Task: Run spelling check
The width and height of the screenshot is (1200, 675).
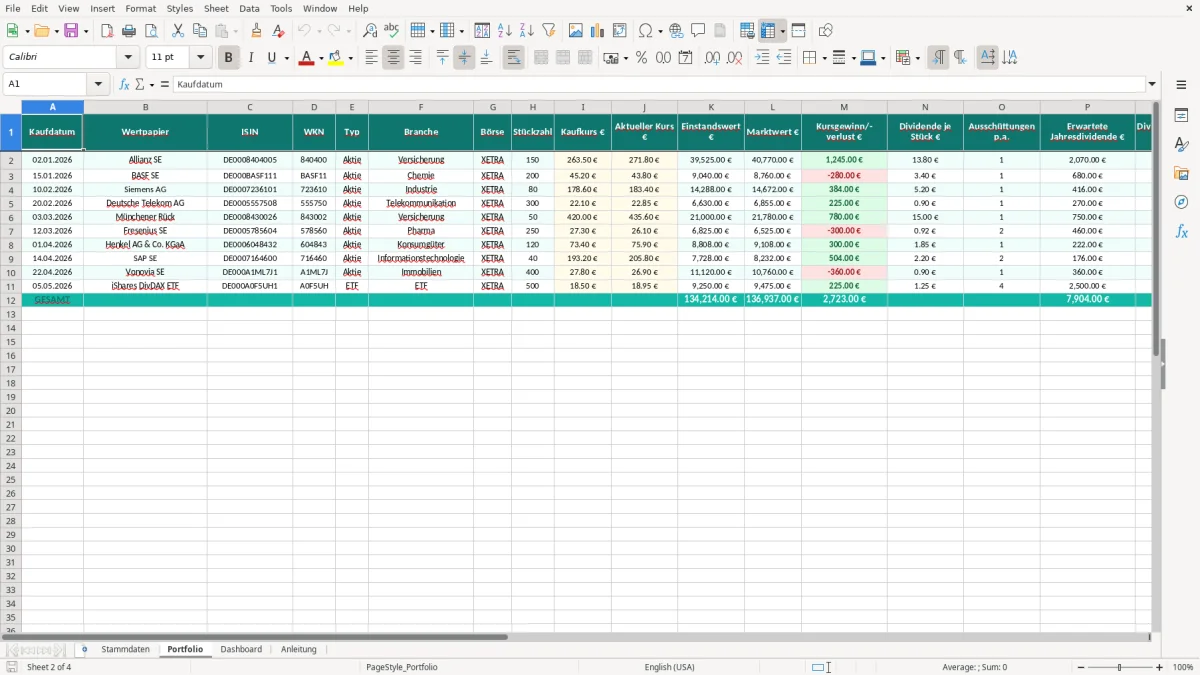Action: (x=392, y=31)
